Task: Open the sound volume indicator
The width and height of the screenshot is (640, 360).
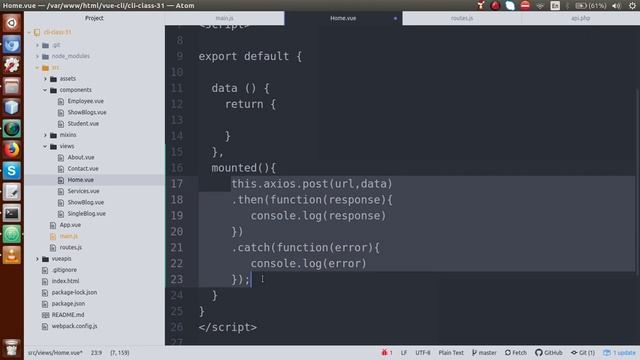Action: click(x=616, y=6)
